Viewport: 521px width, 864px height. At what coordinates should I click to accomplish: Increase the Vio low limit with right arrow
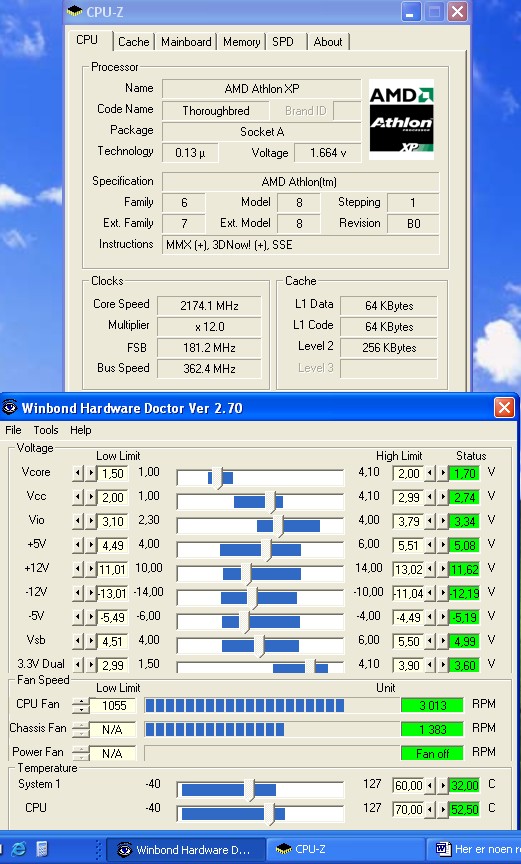click(x=90, y=521)
